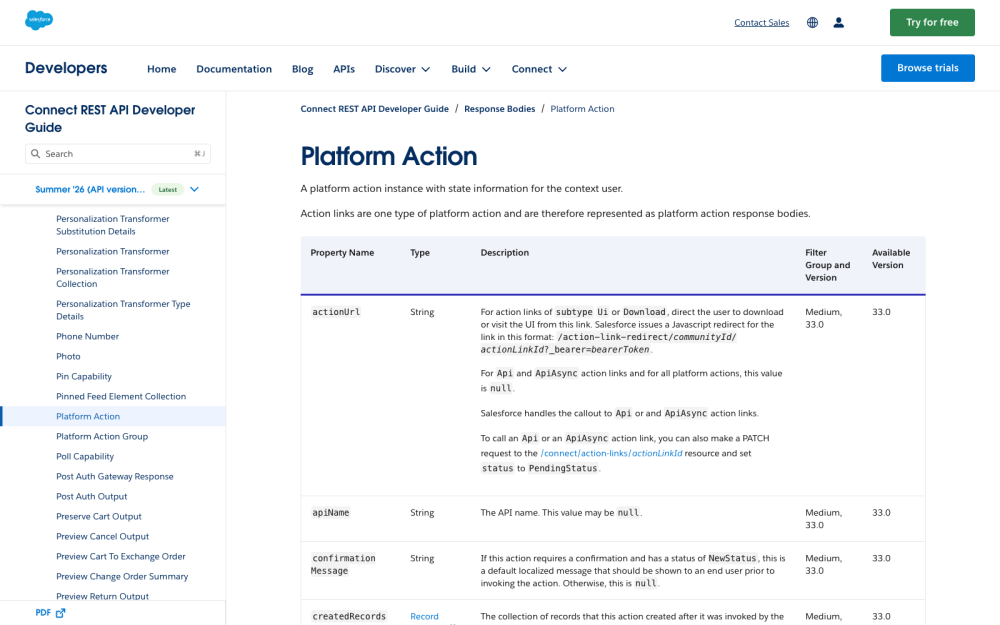The image size is (1000, 625).
Task: Open the Blog nav item
Action: (x=302, y=69)
